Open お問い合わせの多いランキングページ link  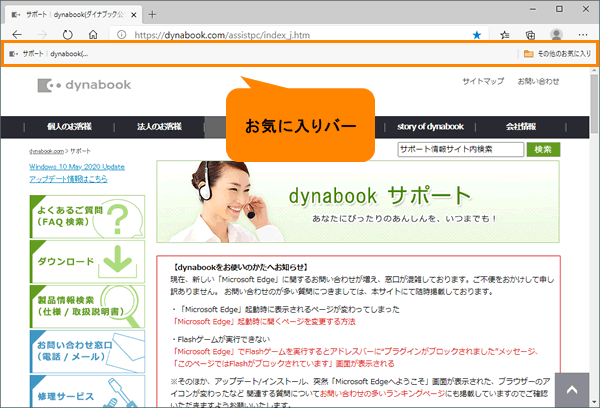(x=382, y=393)
